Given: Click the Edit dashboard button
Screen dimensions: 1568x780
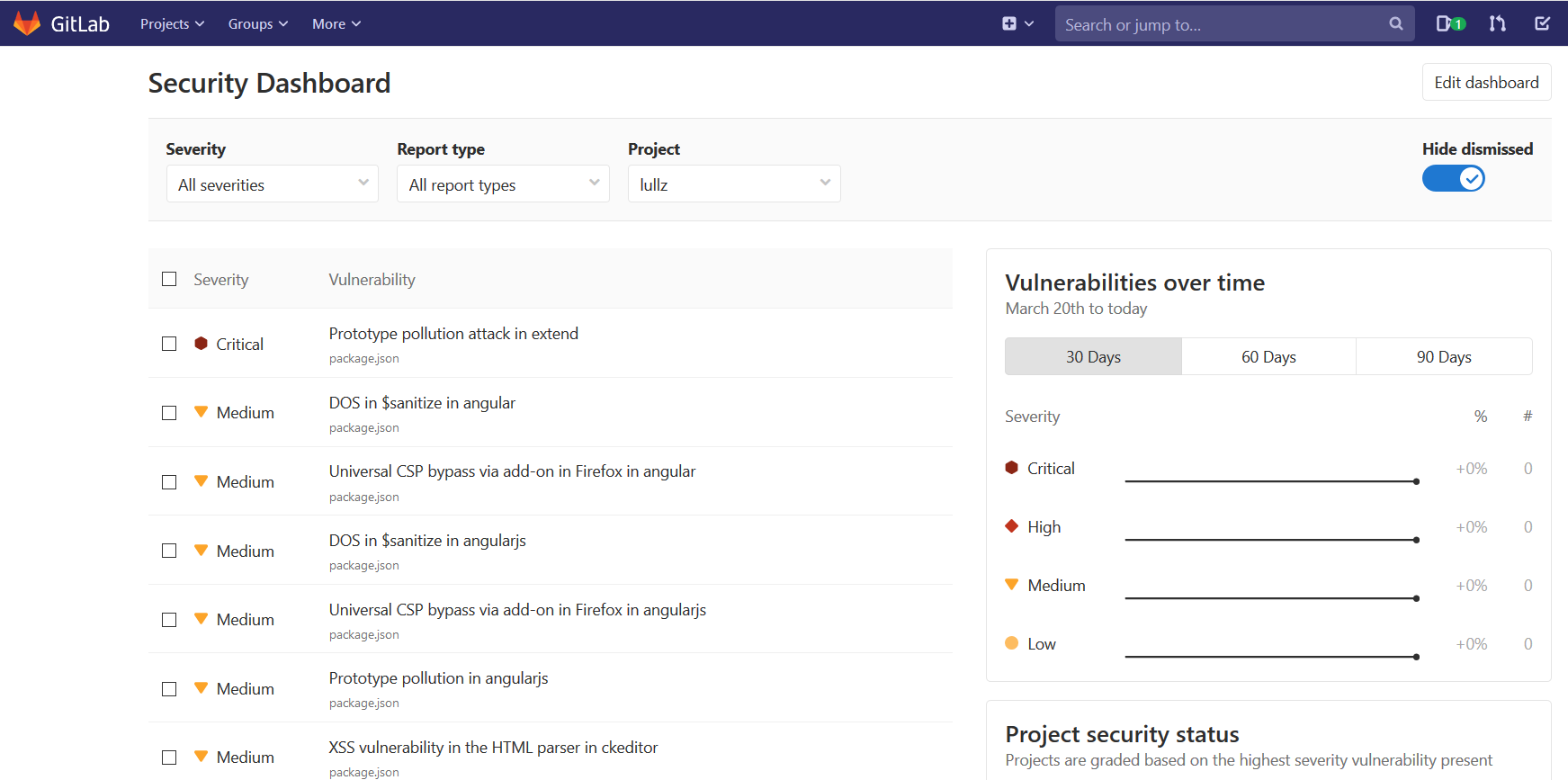Looking at the screenshot, I should 1486,82.
